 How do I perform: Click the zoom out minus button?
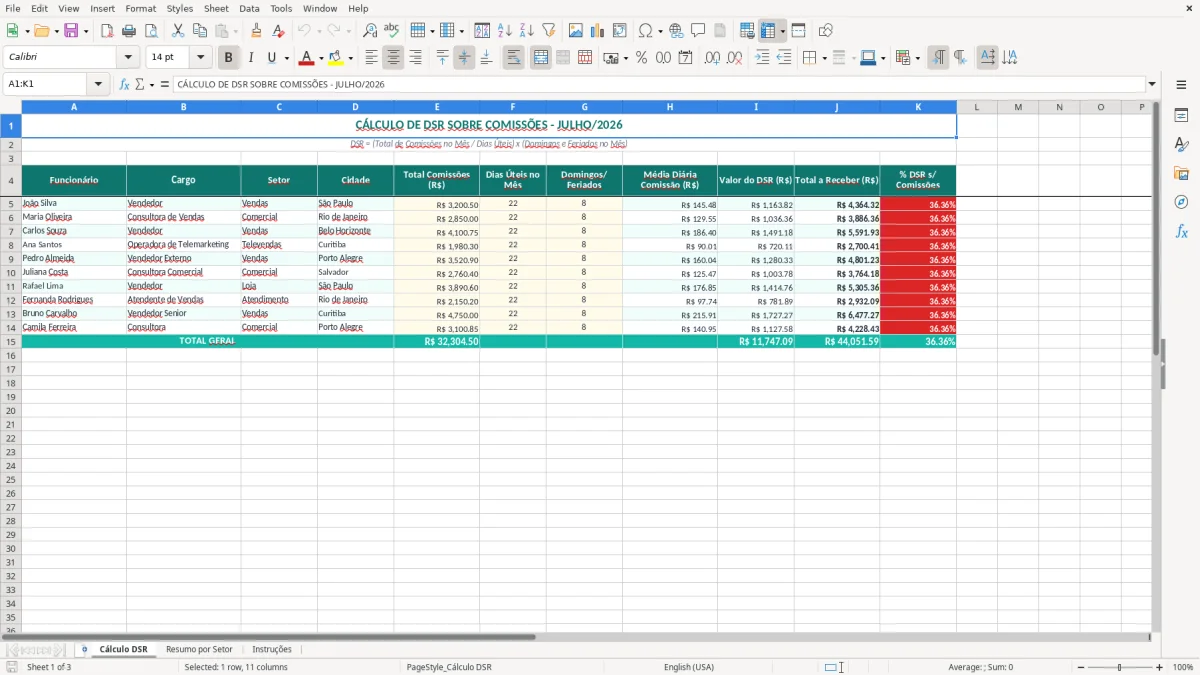pos(1081,667)
